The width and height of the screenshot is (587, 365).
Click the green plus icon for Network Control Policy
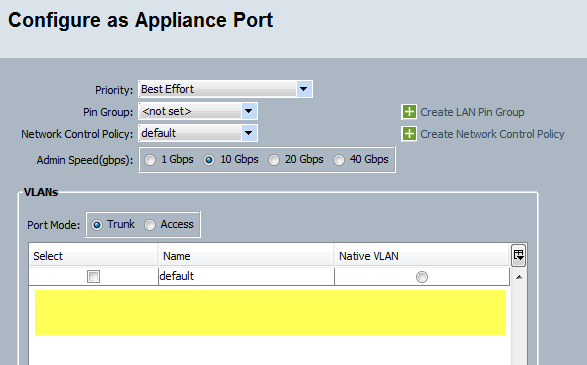click(409, 134)
